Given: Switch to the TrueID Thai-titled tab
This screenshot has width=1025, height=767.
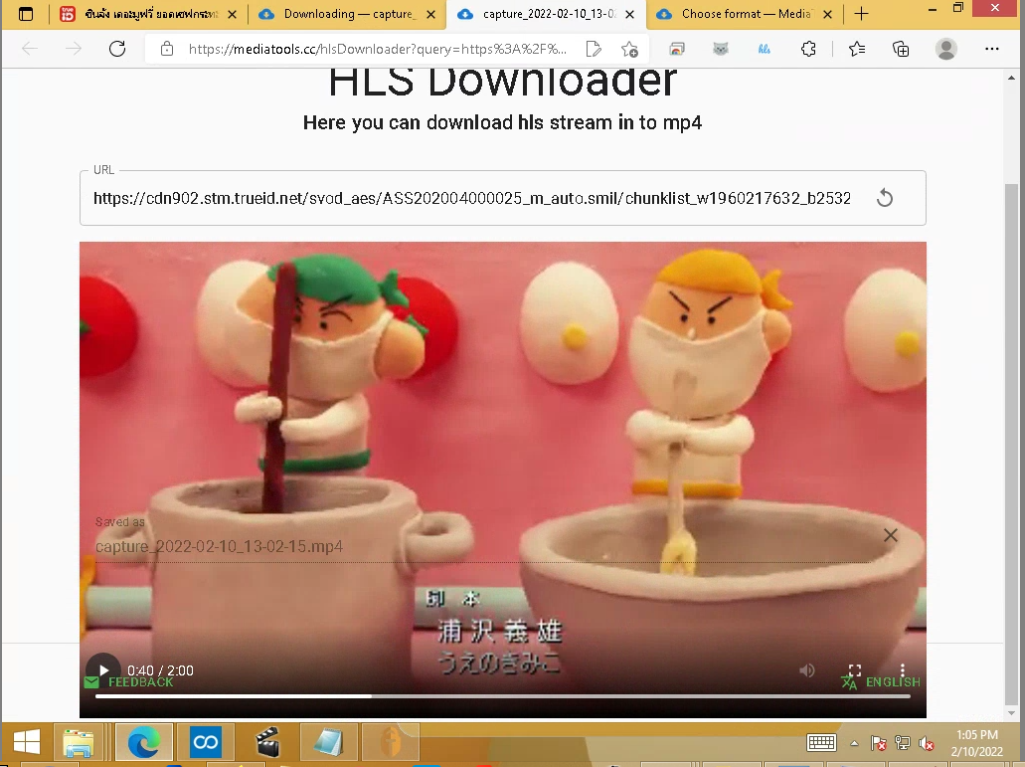Looking at the screenshot, I should [x=149, y=14].
